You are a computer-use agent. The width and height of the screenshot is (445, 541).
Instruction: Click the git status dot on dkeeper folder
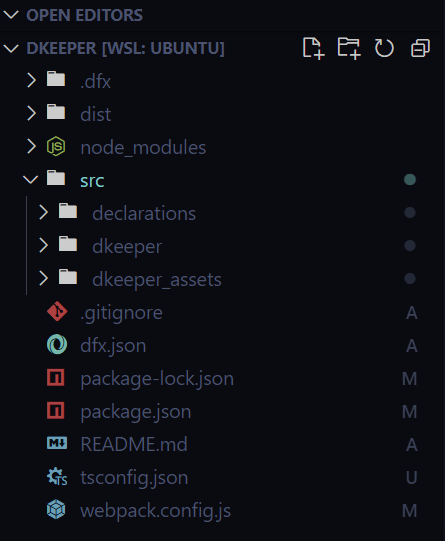410,246
